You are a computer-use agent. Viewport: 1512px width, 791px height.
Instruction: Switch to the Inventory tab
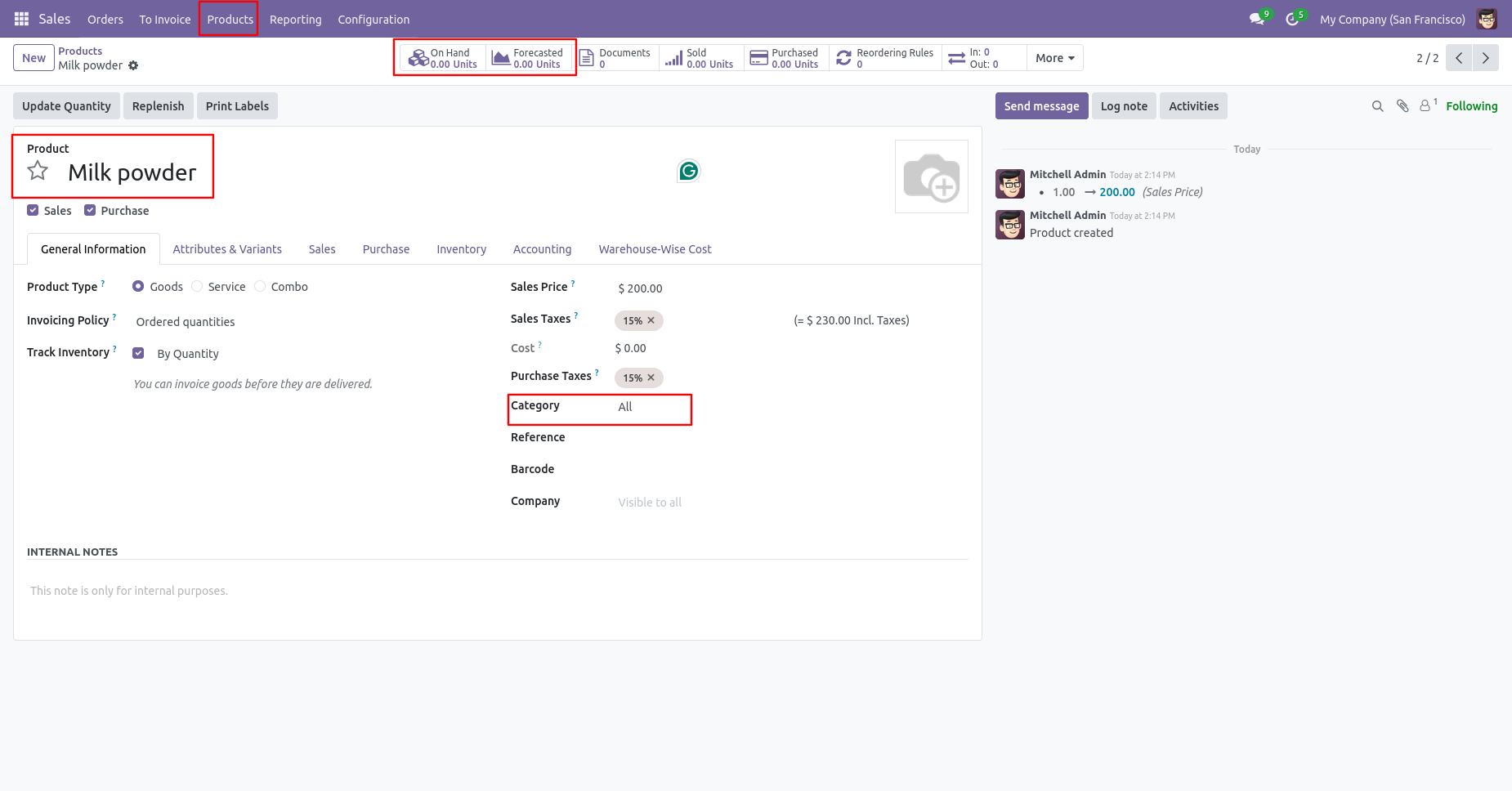461,249
